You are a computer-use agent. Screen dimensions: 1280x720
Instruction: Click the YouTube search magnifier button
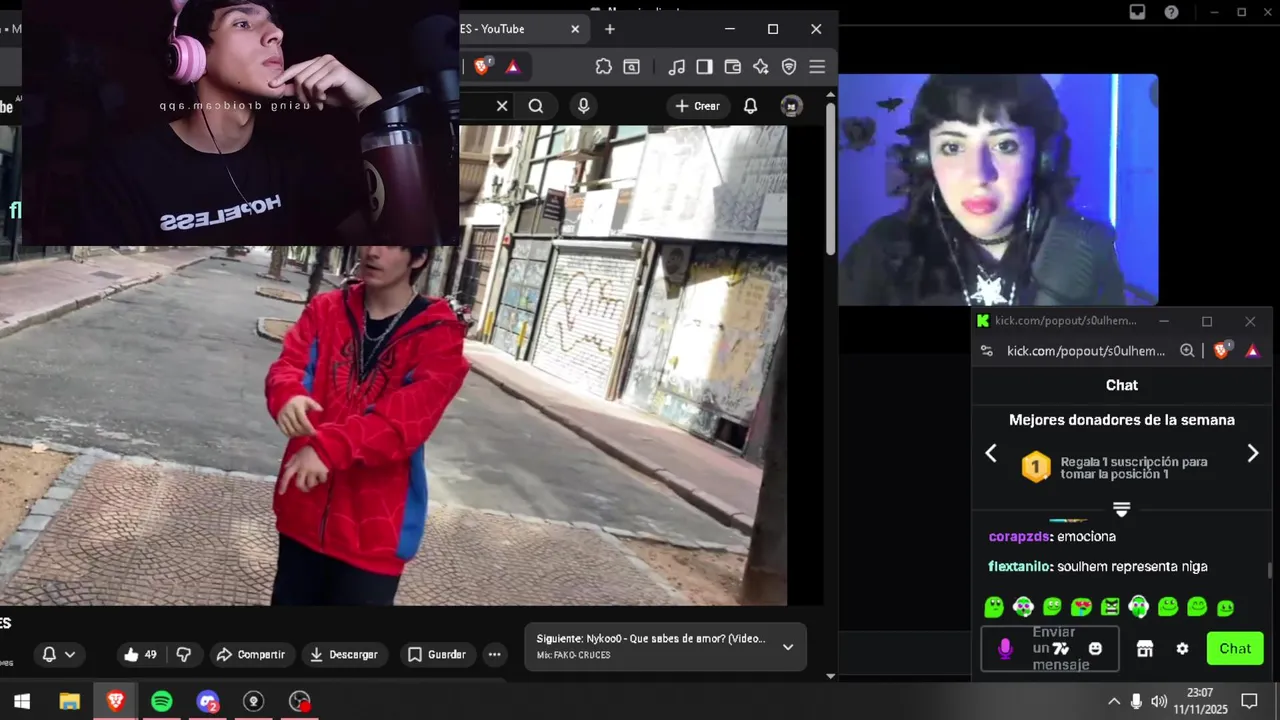point(536,106)
